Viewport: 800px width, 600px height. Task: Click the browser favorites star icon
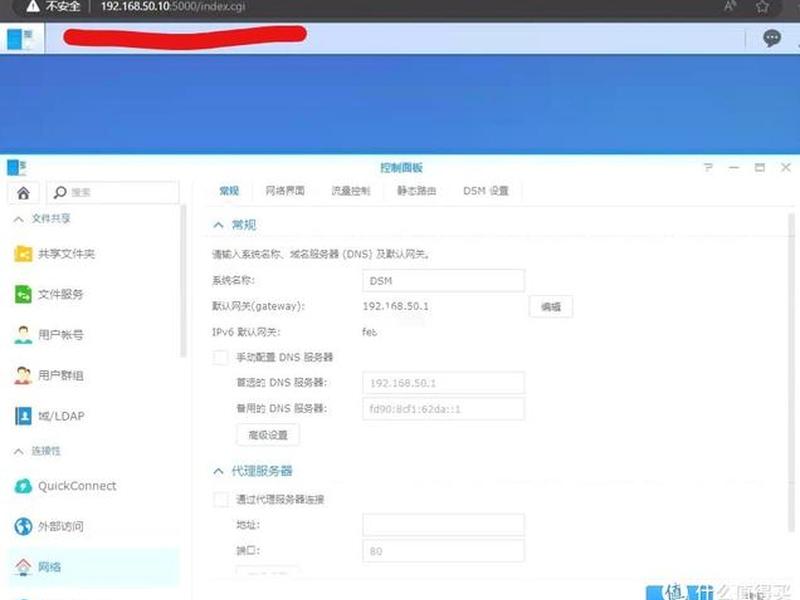[762, 7]
